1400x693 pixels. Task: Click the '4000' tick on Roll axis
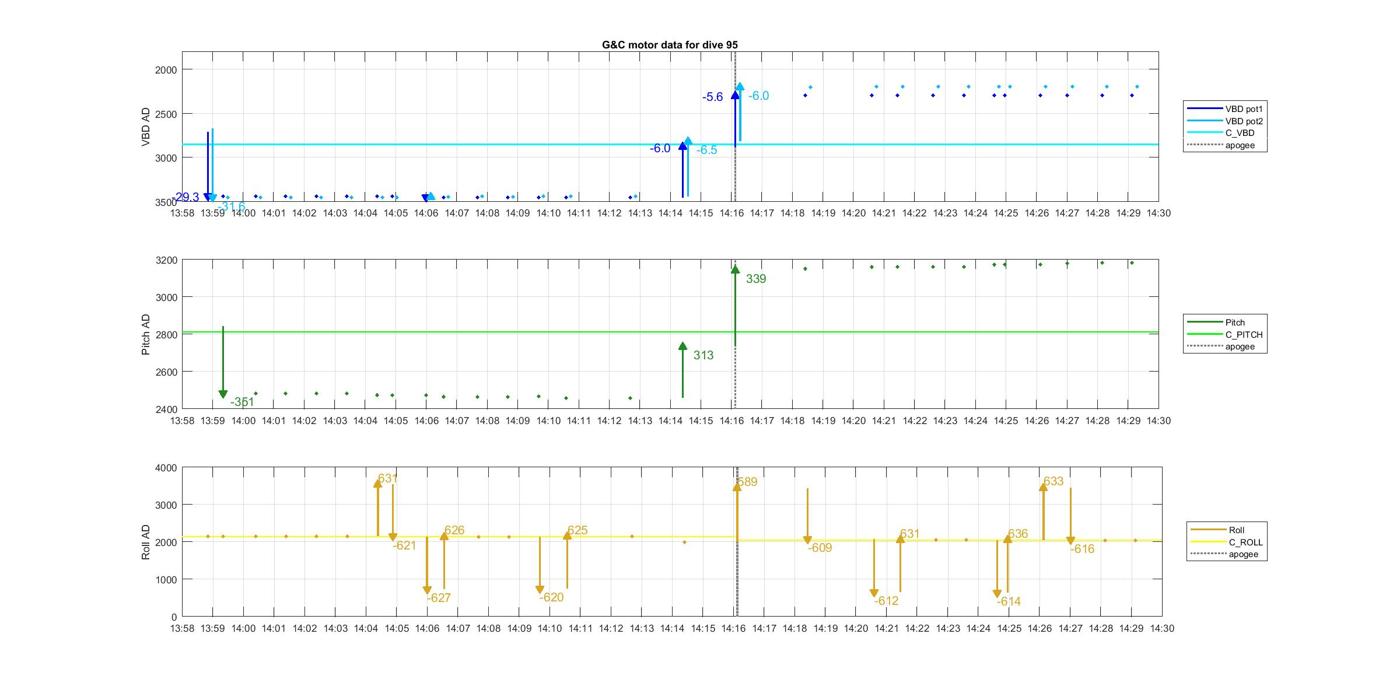pos(165,468)
